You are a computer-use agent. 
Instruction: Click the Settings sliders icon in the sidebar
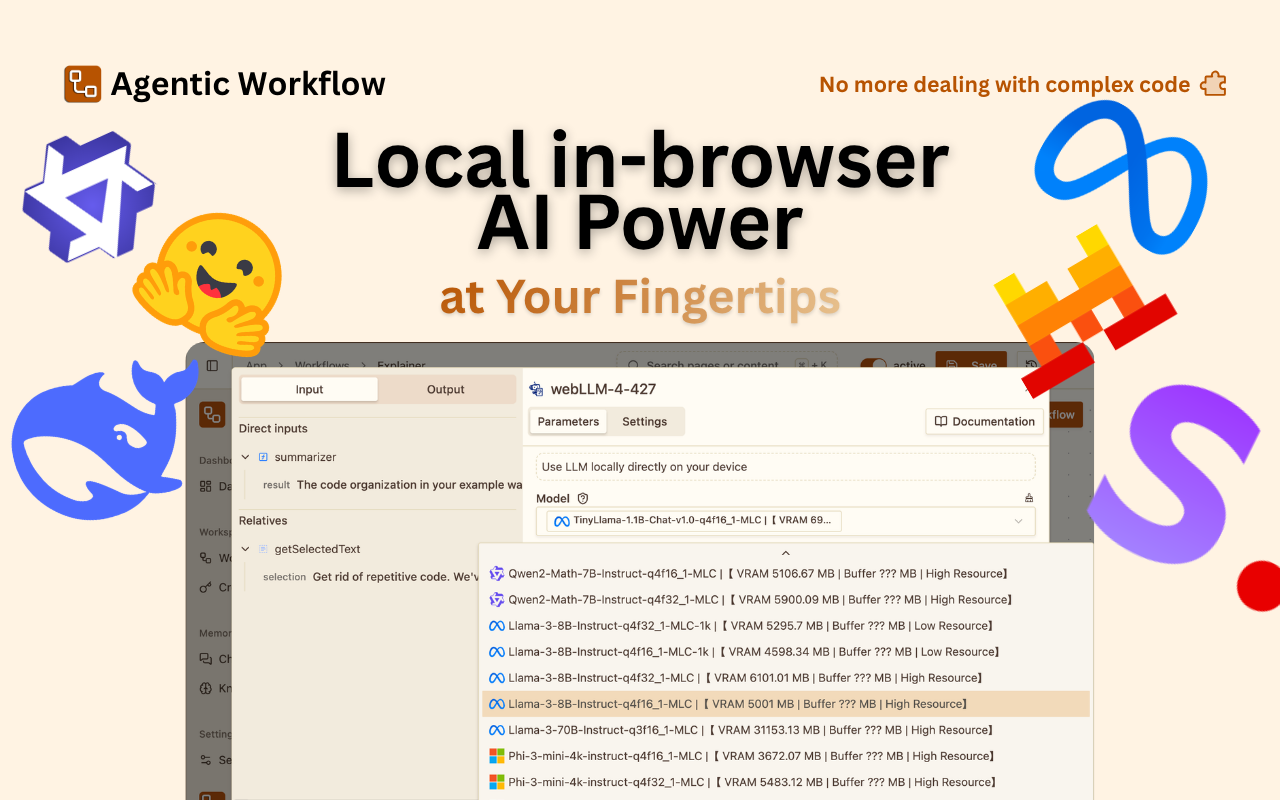click(205, 759)
